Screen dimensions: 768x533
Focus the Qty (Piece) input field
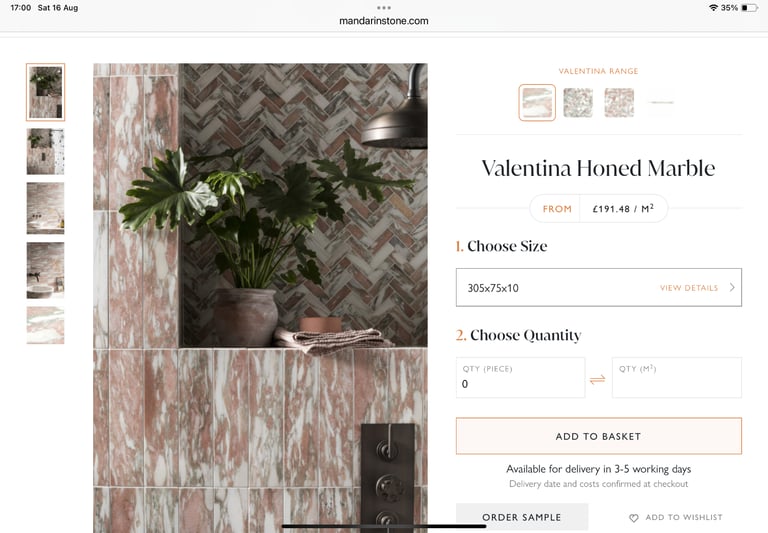point(520,378)
